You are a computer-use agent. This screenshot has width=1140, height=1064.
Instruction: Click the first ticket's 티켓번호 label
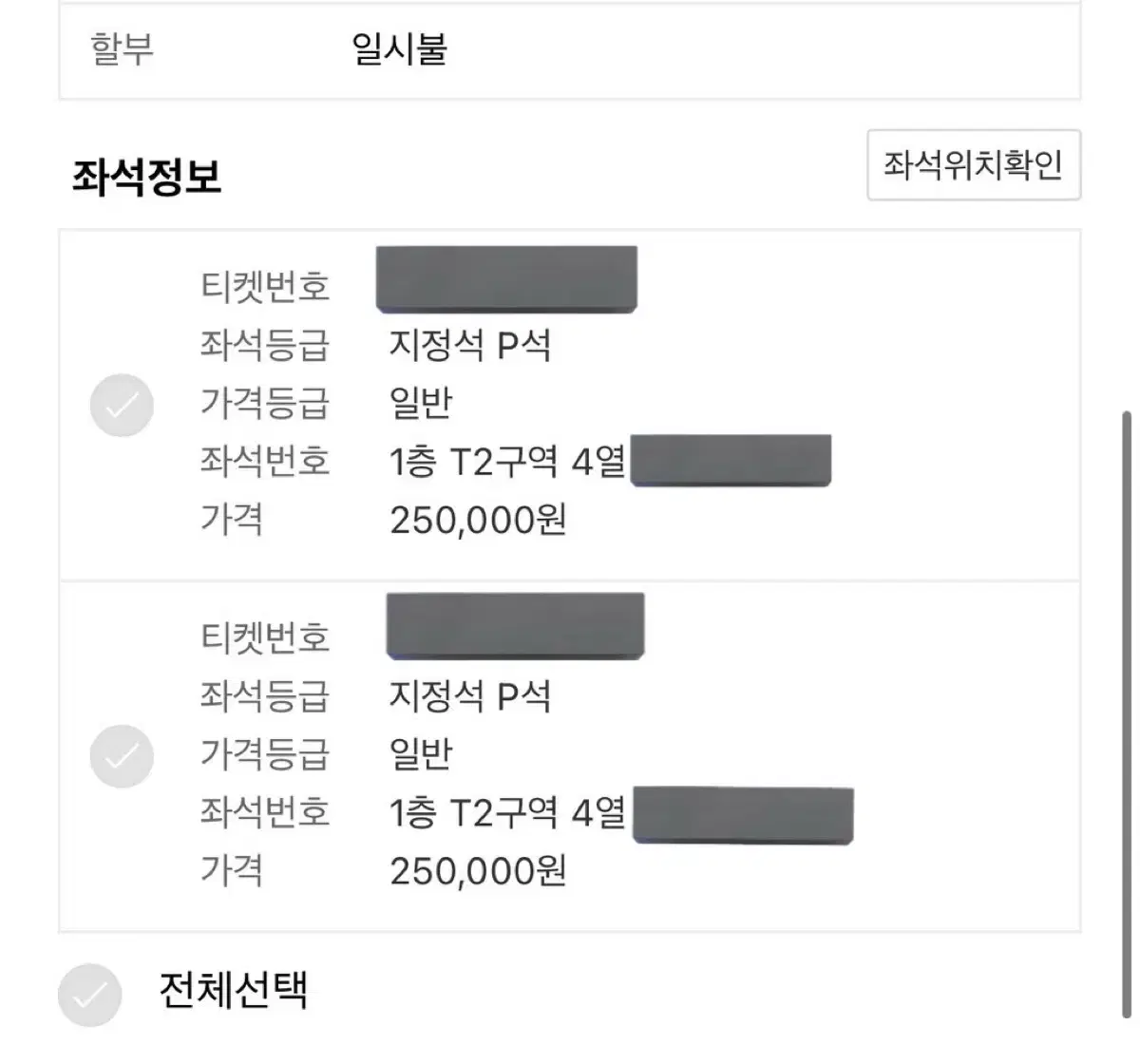click(265, 286)
